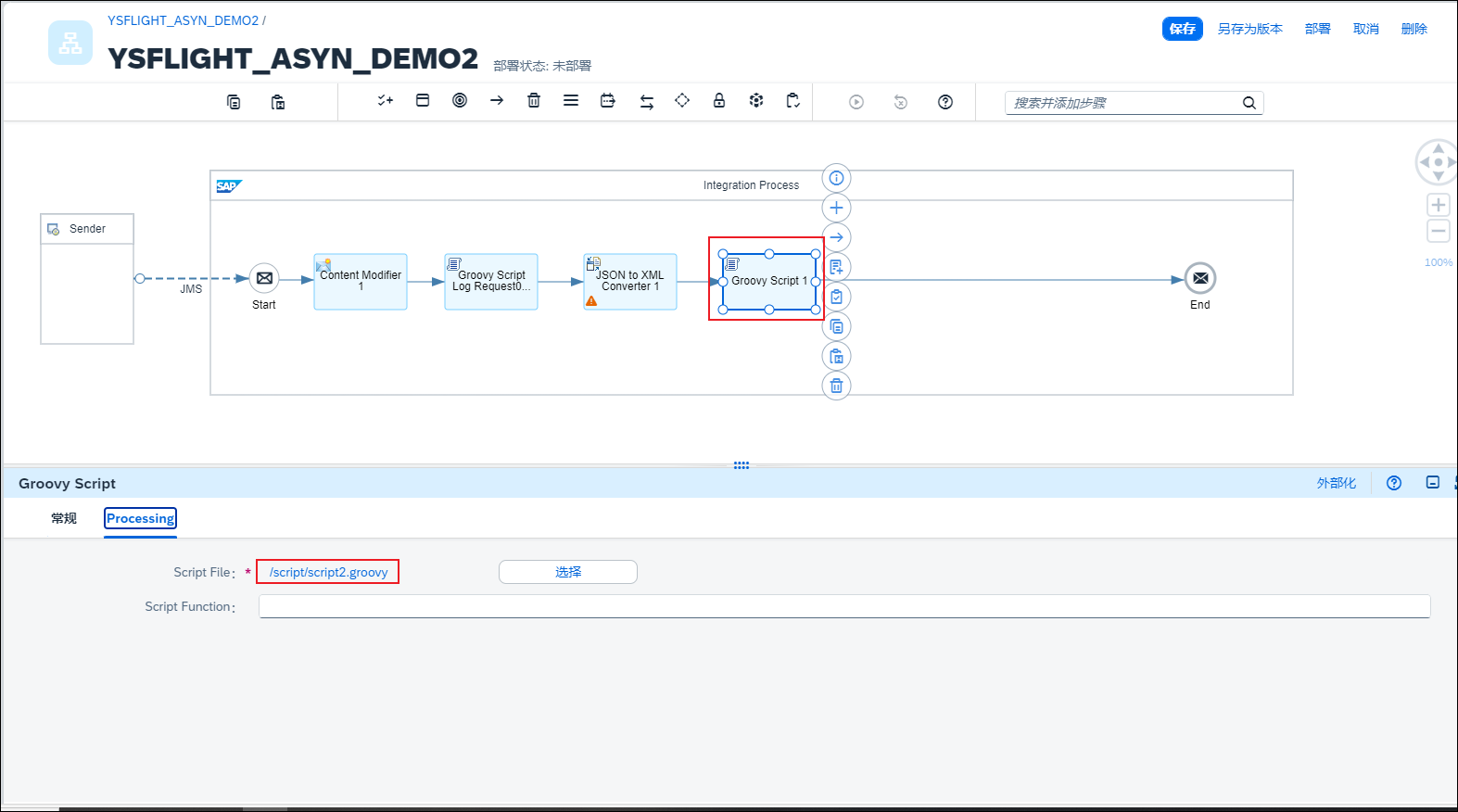The image size is (1458, 812).
Task: Click the 保存 save button
Action: pyautogui.click(x=1182, y=29)
